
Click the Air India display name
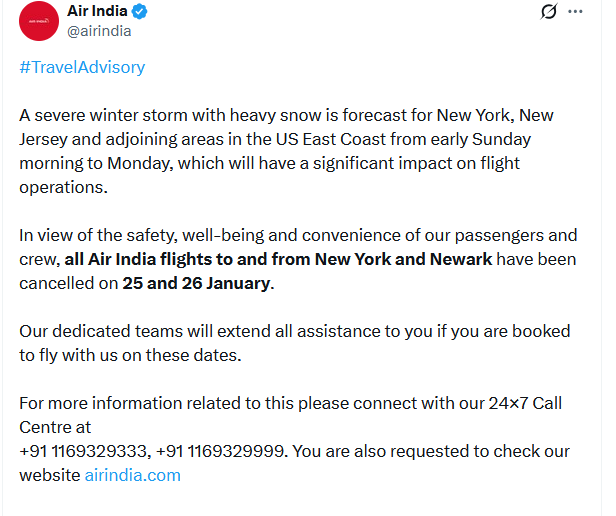[x=97, y=11]
